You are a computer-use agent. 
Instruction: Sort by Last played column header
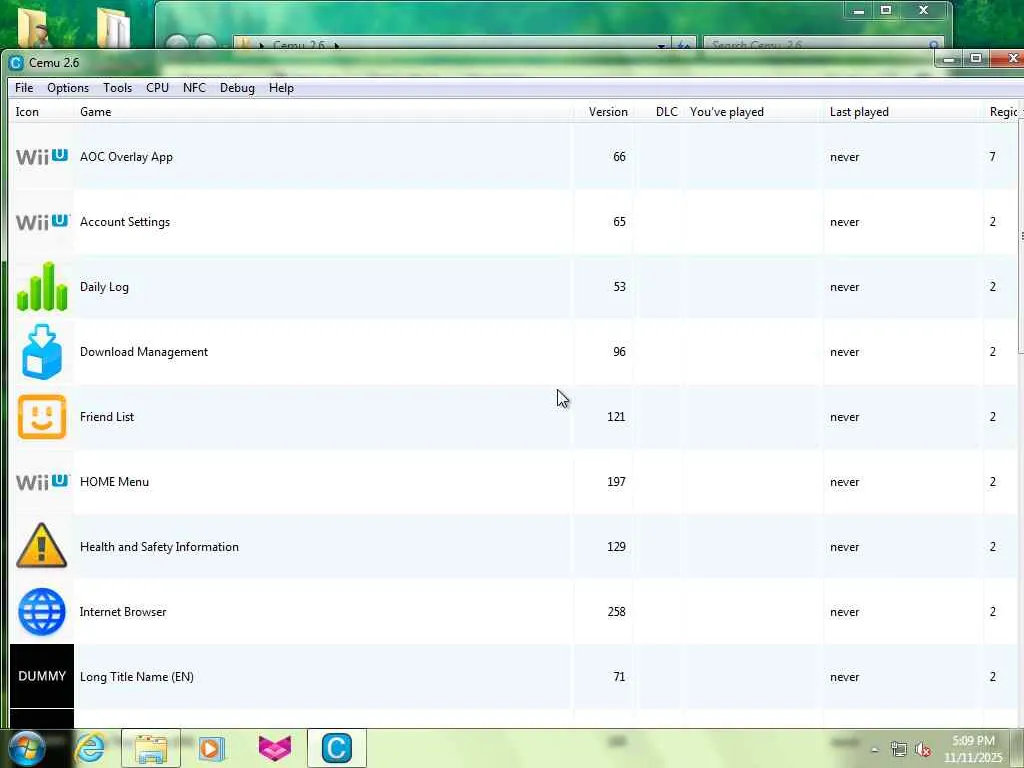(x=904, y=112)
